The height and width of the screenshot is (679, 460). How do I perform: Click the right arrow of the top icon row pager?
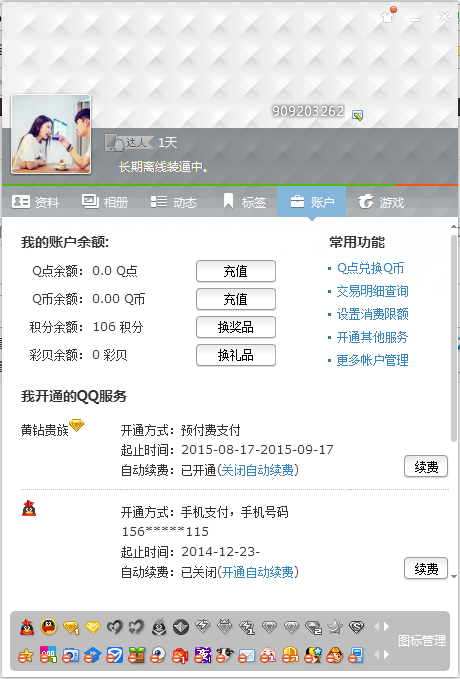(386, 626)
